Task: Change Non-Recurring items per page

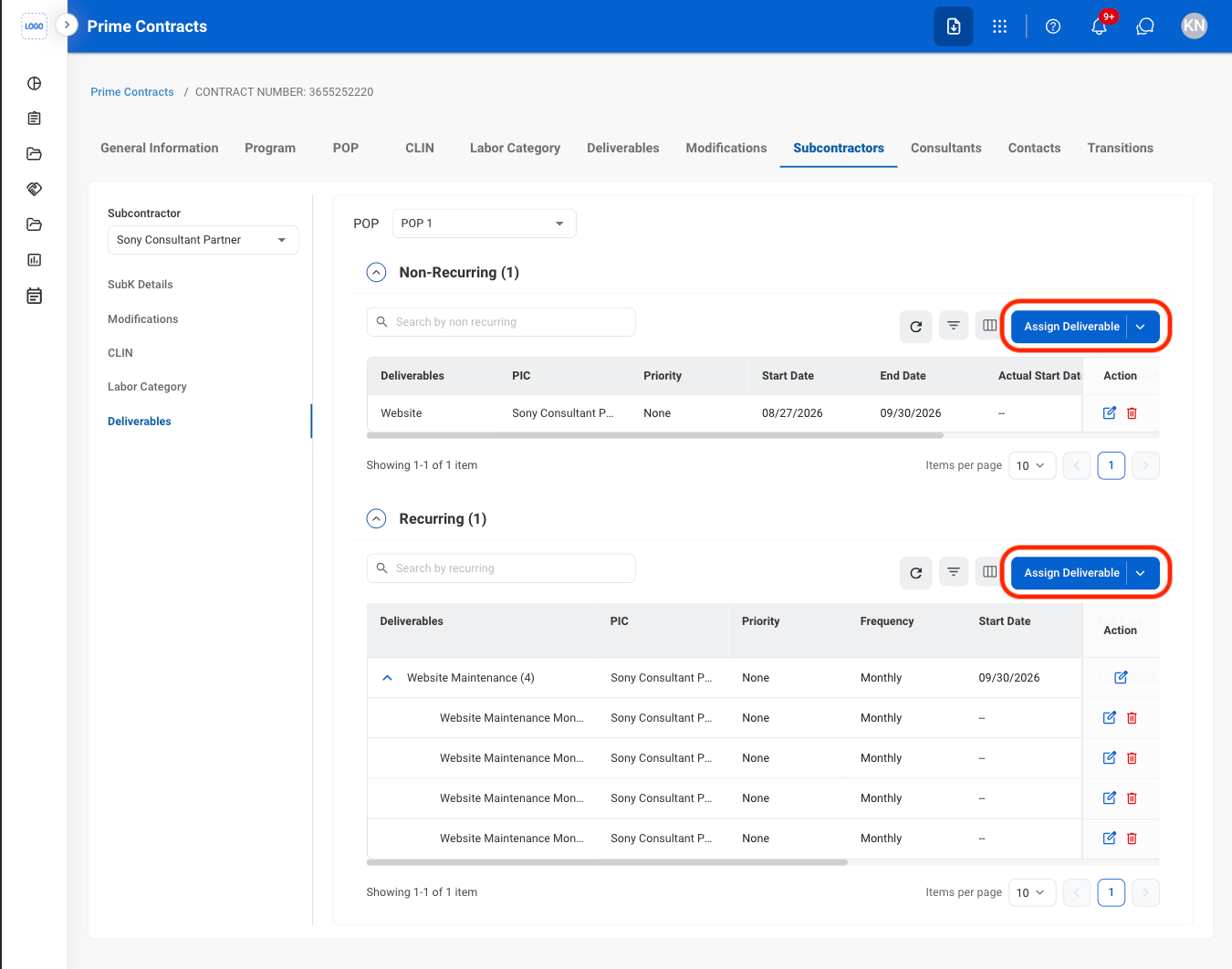Action: (x=1032, y=465)
